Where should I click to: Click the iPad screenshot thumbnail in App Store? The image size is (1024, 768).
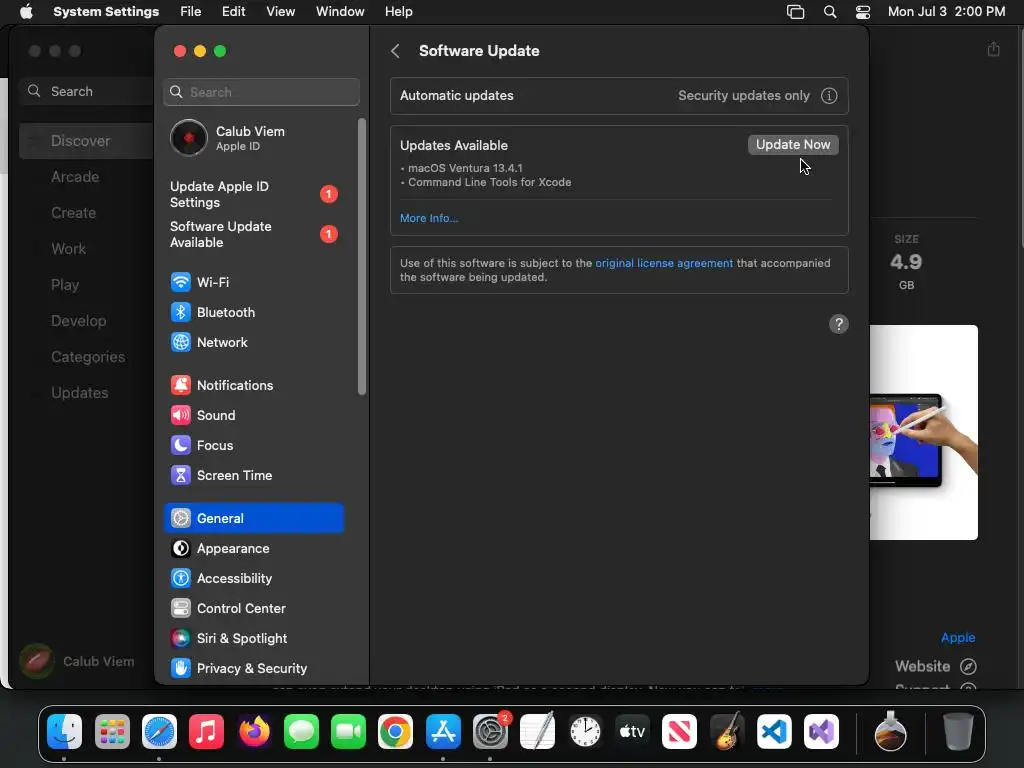click(x=923, y=432)
